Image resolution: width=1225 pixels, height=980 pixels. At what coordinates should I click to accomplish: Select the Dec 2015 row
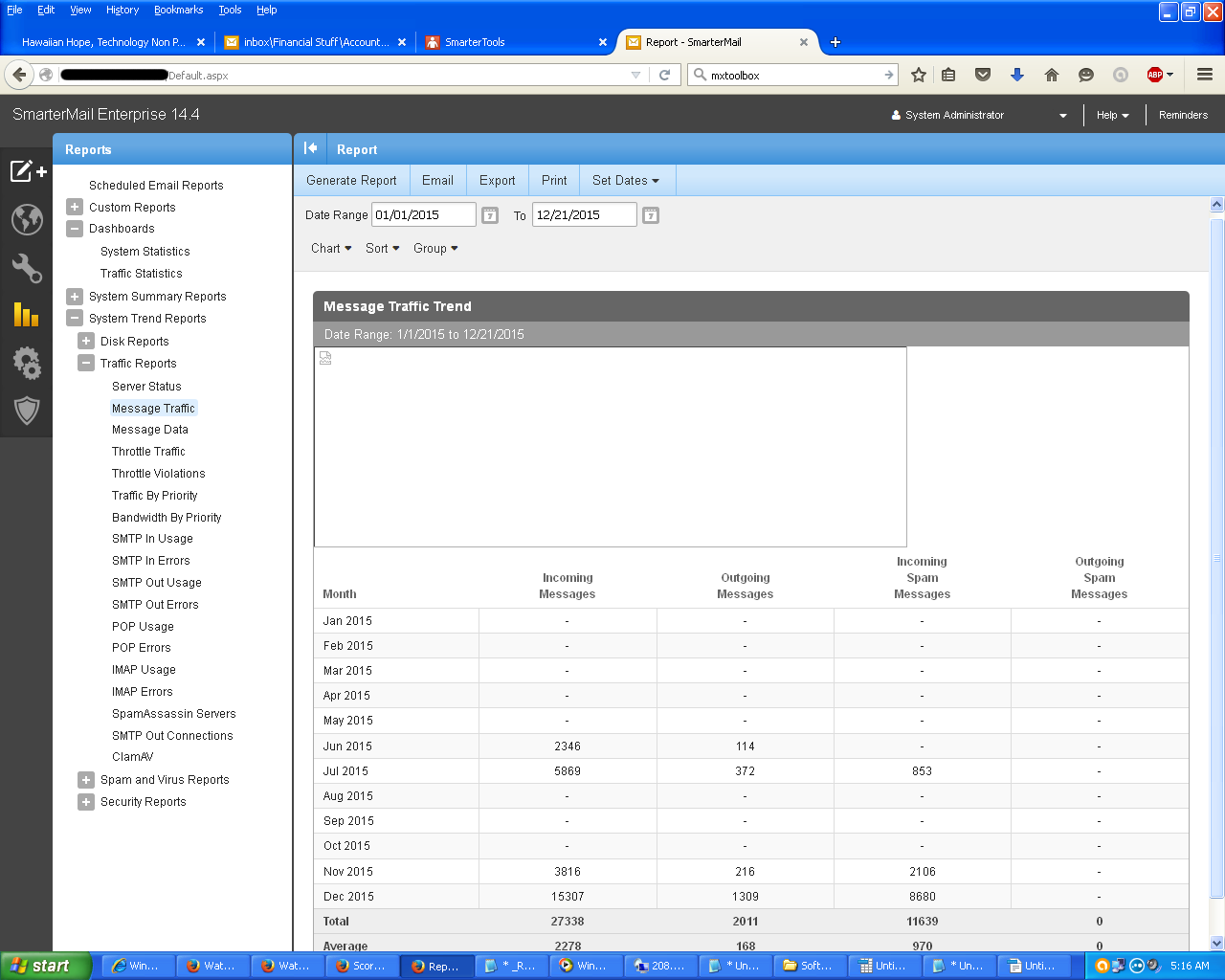750,897
